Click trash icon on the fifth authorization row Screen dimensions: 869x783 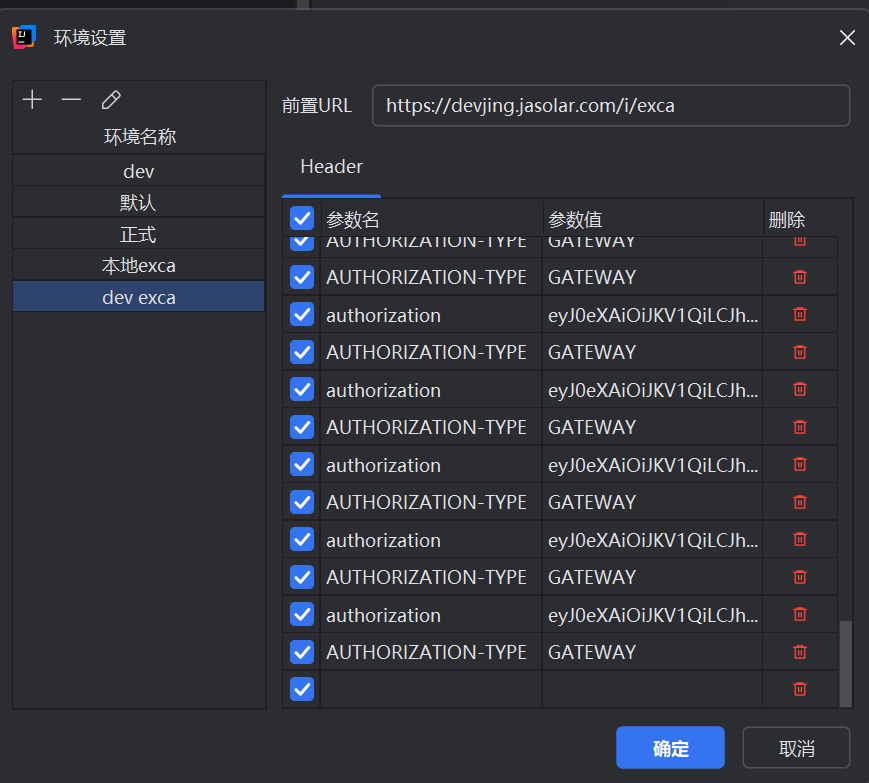800,614
